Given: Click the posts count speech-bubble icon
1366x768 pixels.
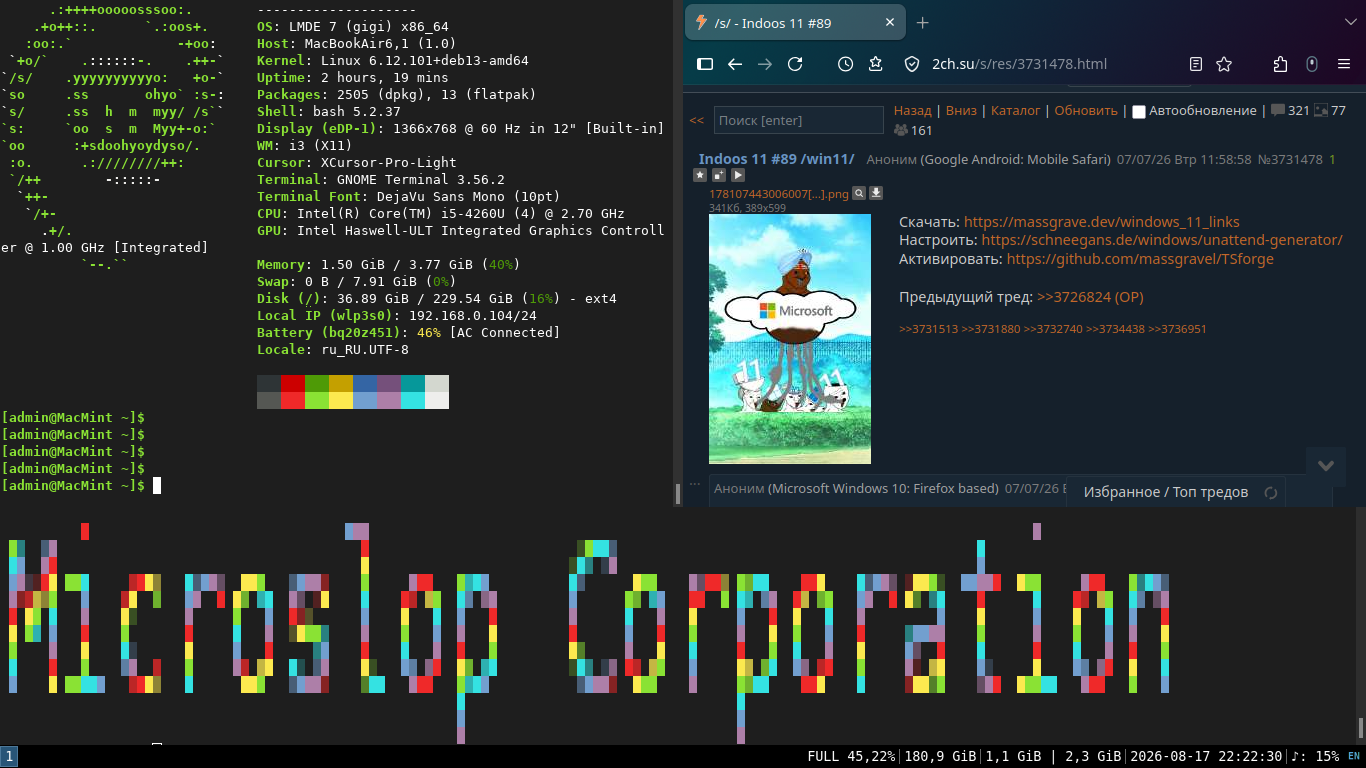Looking at the screenshot, I should point(1278,110).
